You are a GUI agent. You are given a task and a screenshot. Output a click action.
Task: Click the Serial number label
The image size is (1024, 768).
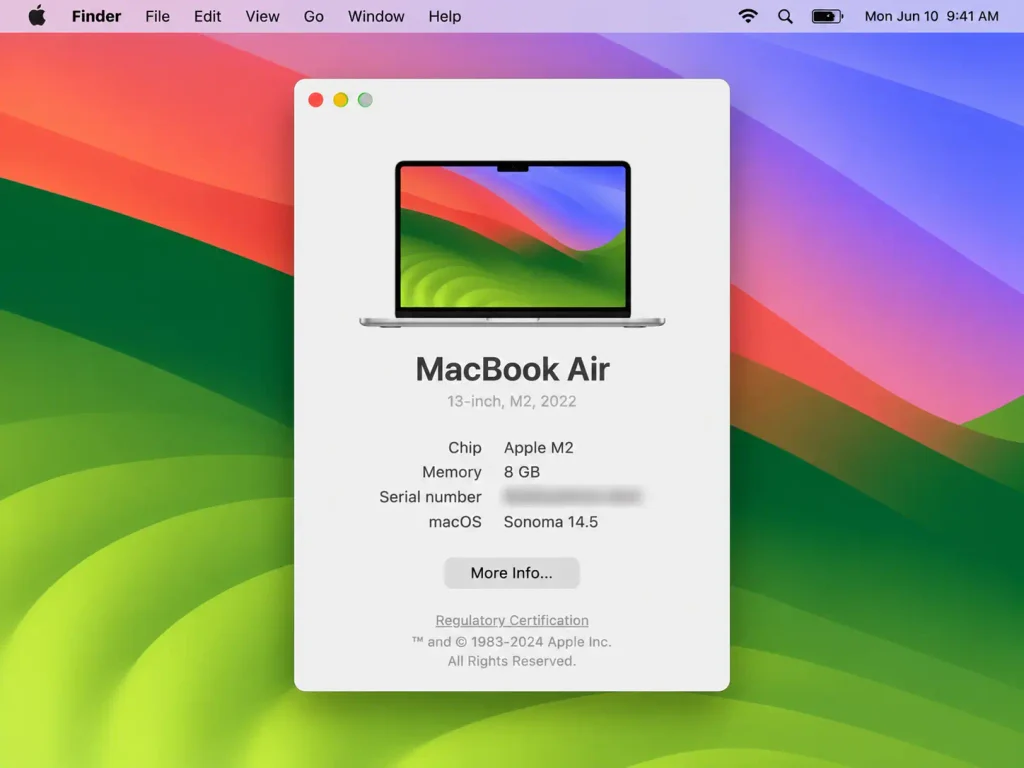tap(430, 497)
